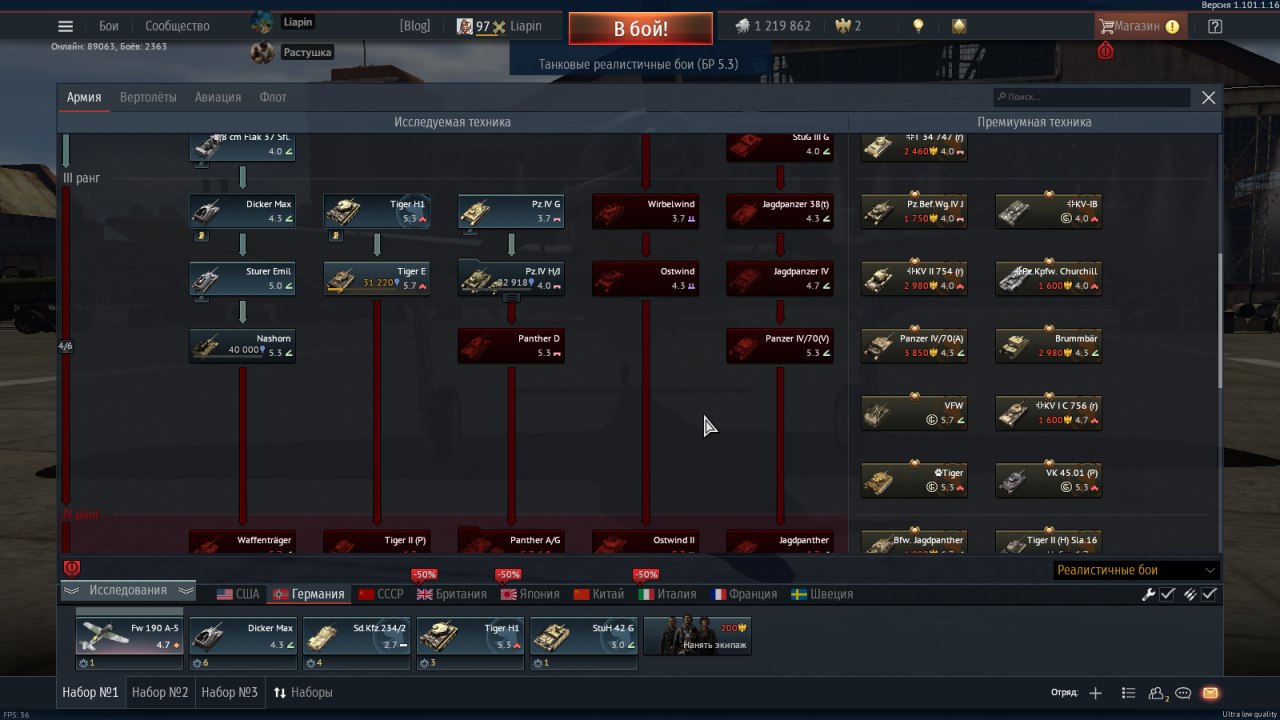Viewport: 1280px width, 720px height.
Task: Select premium Panzer IV/70(A)
Action: pyautogui.click(x=914, y=345)
